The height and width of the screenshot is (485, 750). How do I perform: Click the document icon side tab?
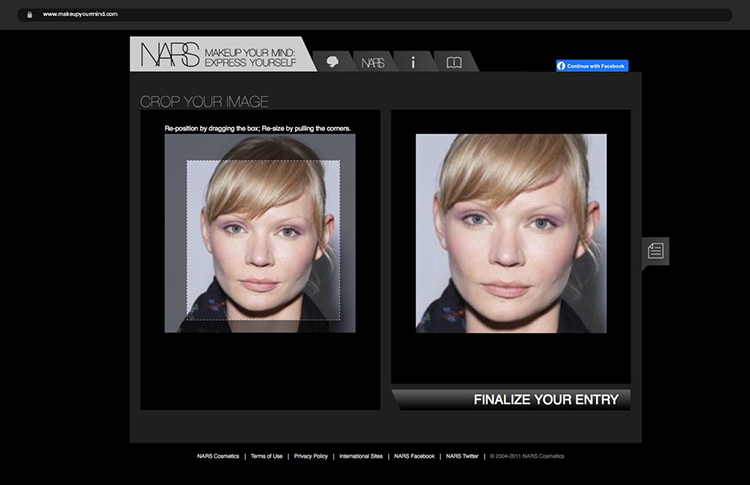coord(656,251)
